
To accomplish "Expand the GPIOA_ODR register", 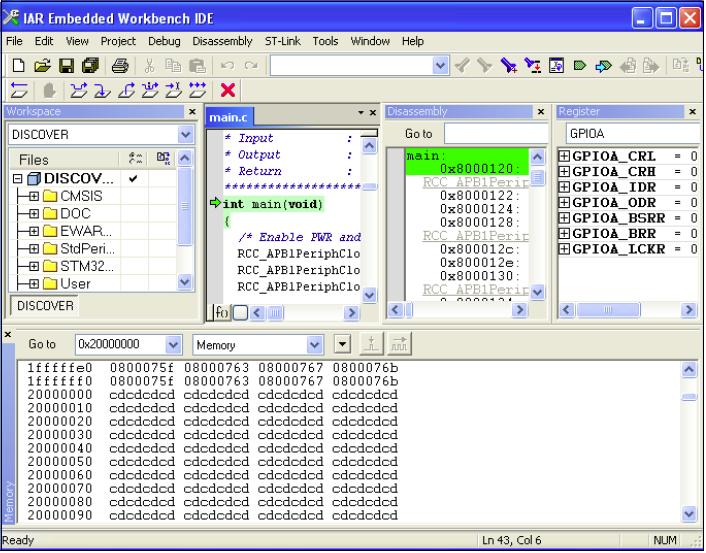I will [x=564, y=203].
